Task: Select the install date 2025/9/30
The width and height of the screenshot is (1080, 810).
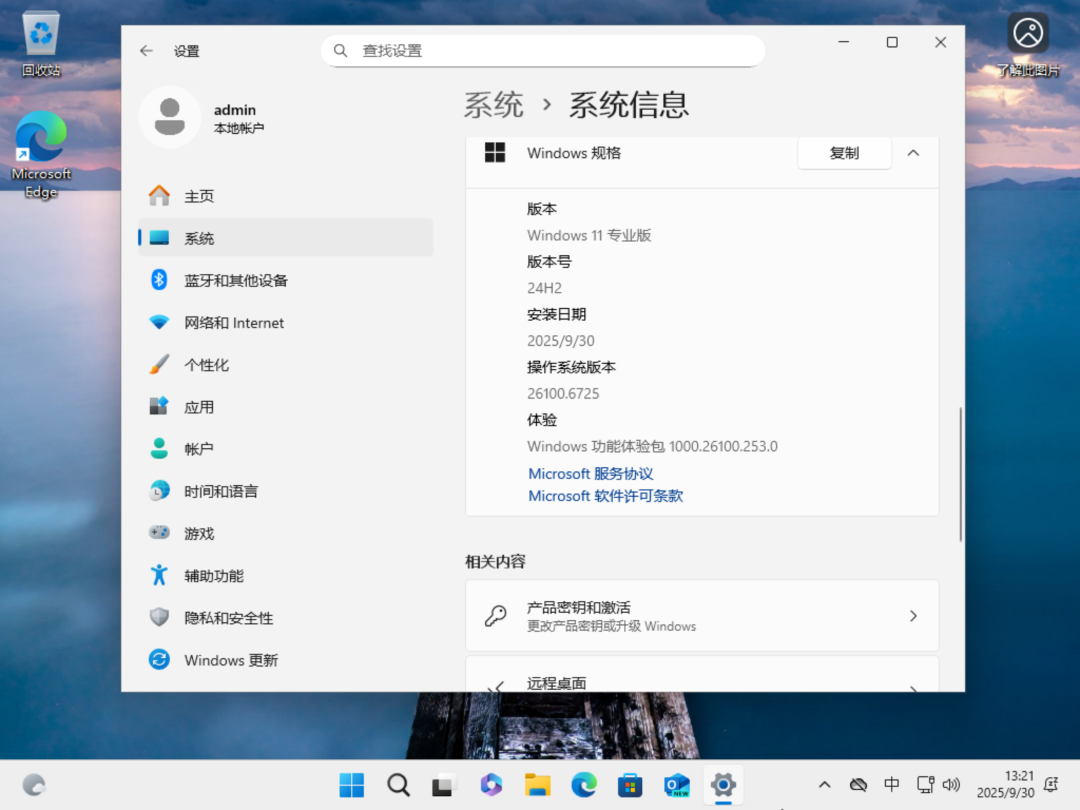Action: [x=561, y=341]
